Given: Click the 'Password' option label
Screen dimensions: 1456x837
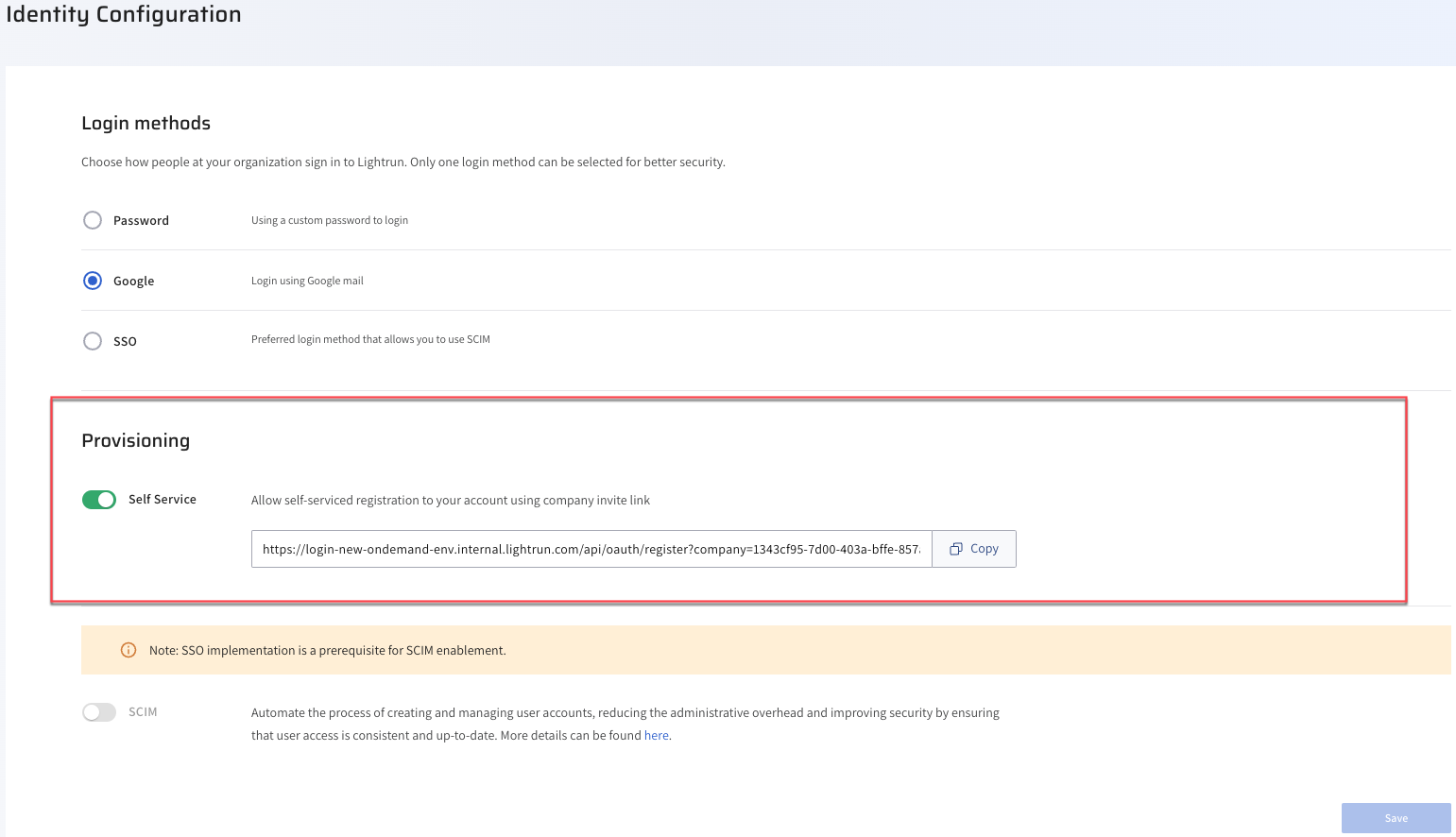Looking at the screenshot, I should (x=141, y=221).
